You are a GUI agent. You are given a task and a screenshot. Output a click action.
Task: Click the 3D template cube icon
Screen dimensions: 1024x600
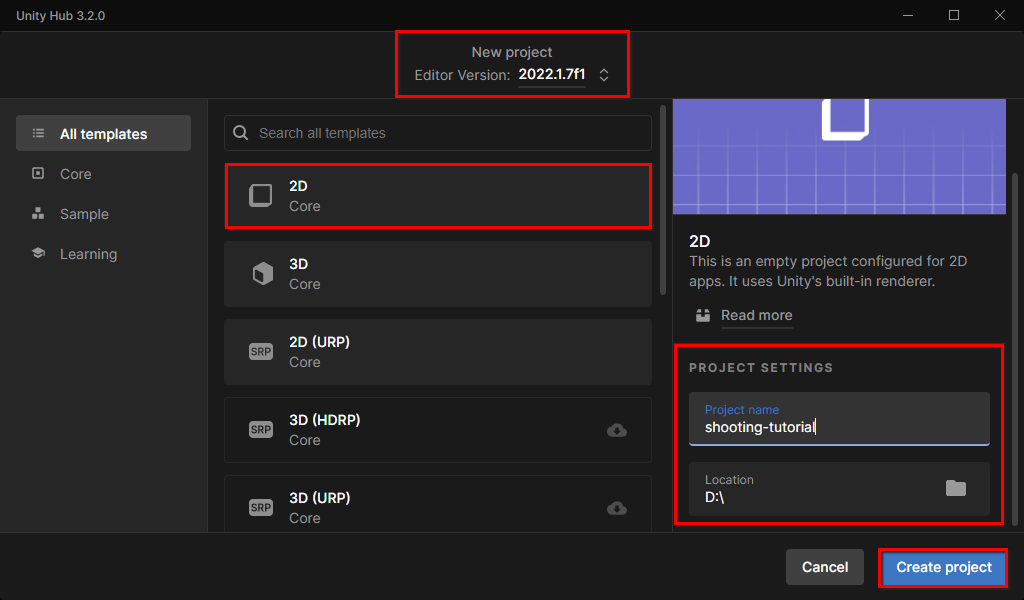(x=263, y=274)
